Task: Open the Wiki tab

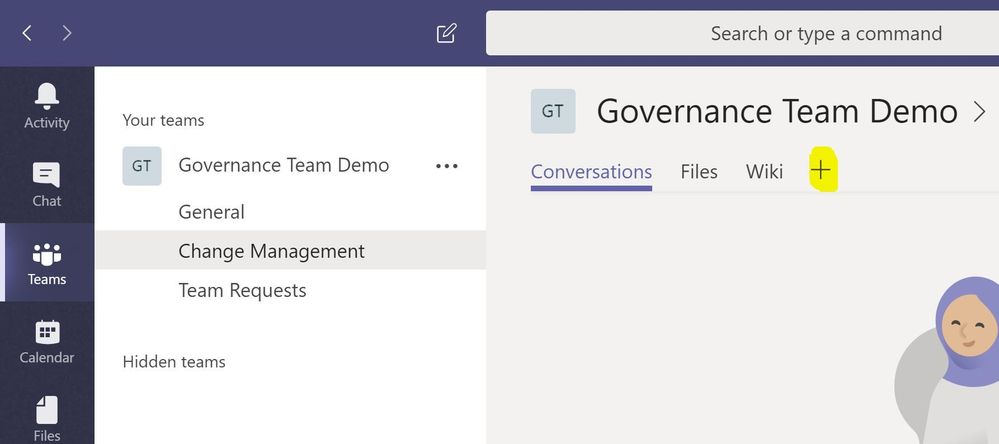Action: coord(764,172)
